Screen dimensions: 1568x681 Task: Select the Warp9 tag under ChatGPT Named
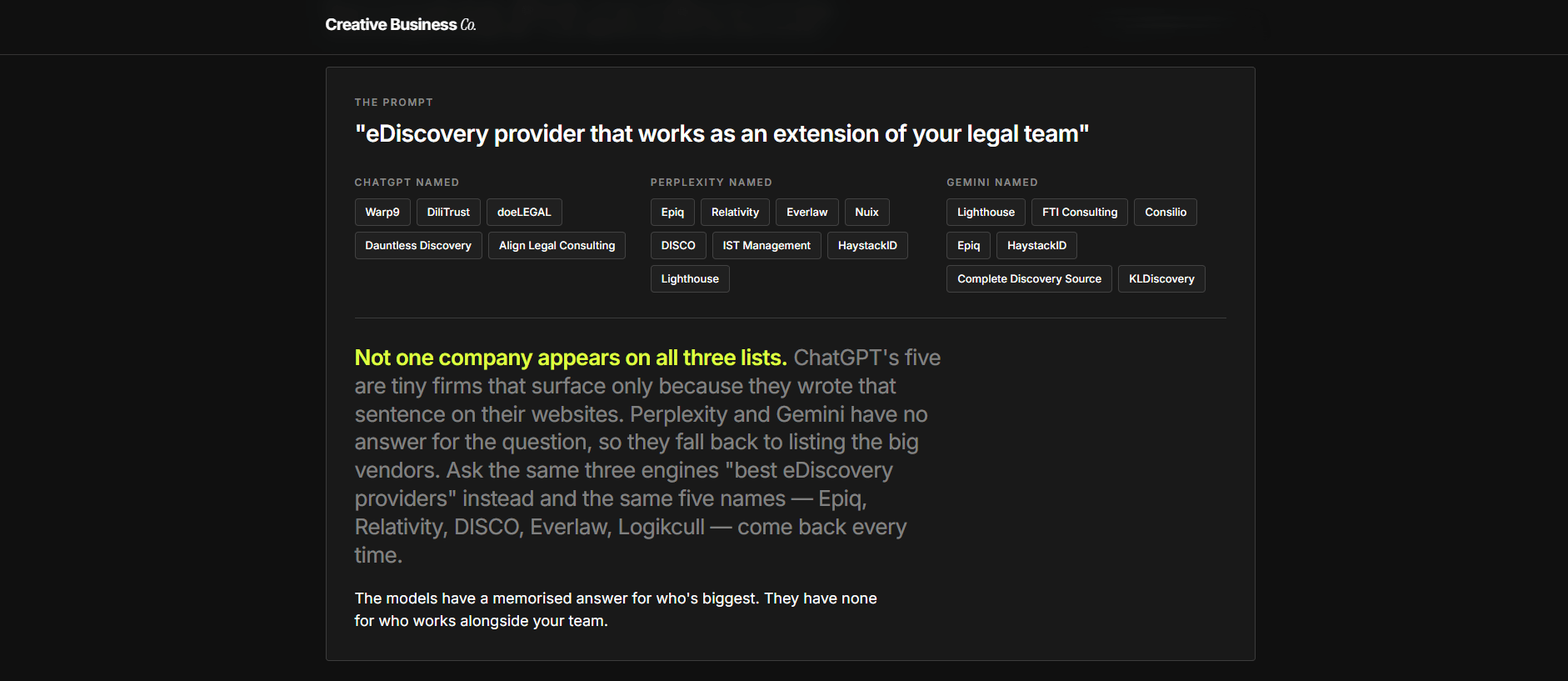(x=382, y=213)
